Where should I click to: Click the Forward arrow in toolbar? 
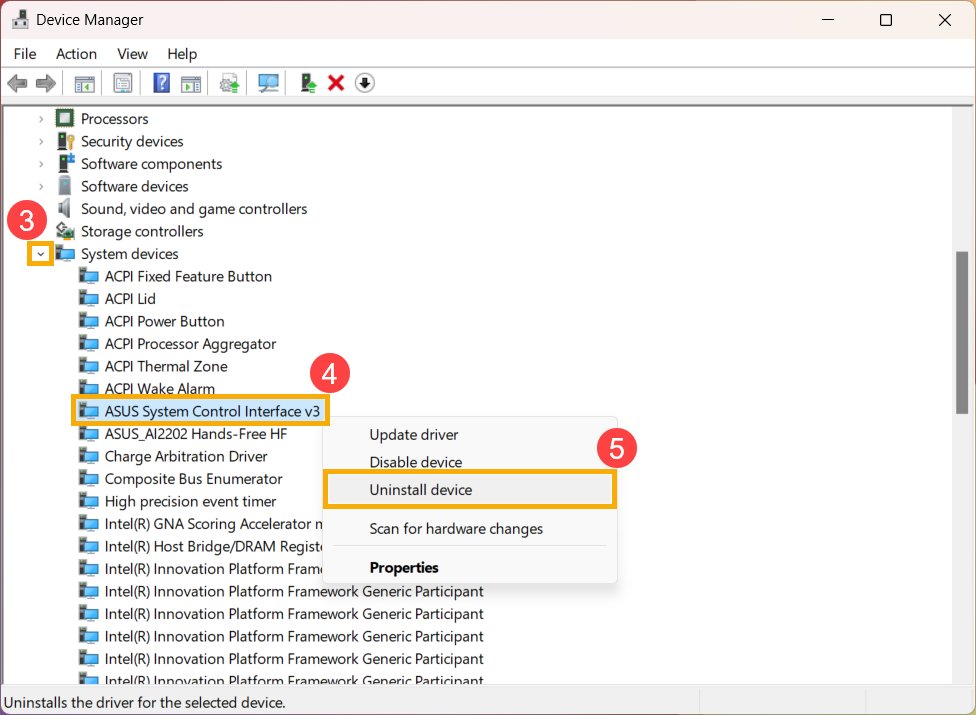click(45, 83)
